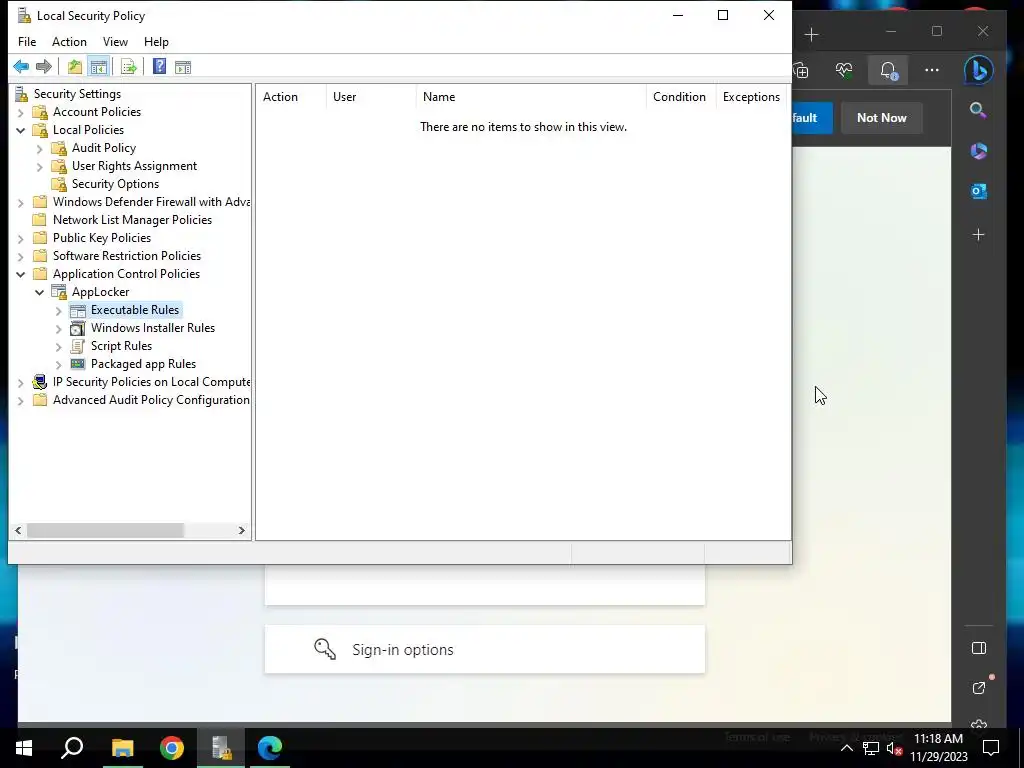Open new tab in Edge window
The height and width of the screenshot is (768, 1024).
(x=812, y=35)
